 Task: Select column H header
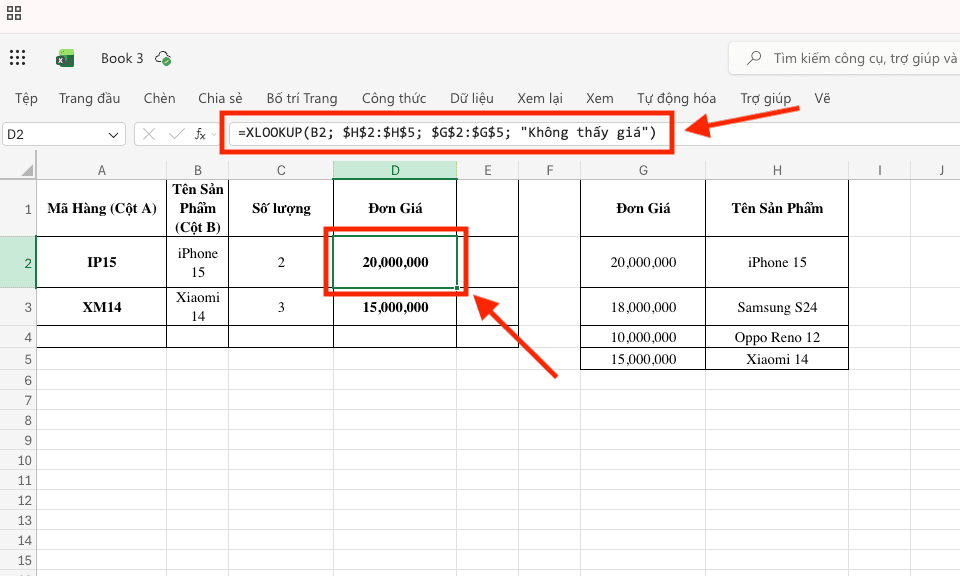pos(777,170)
